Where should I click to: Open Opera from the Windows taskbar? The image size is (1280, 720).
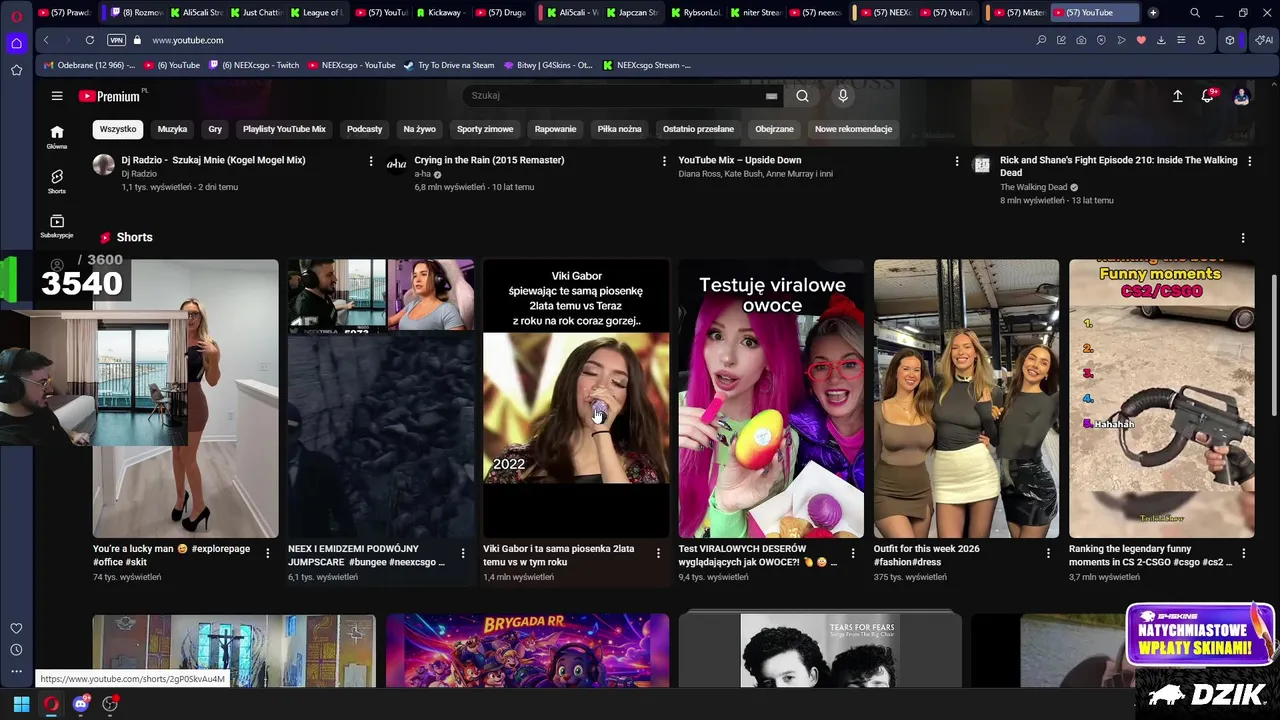point(51,704)
